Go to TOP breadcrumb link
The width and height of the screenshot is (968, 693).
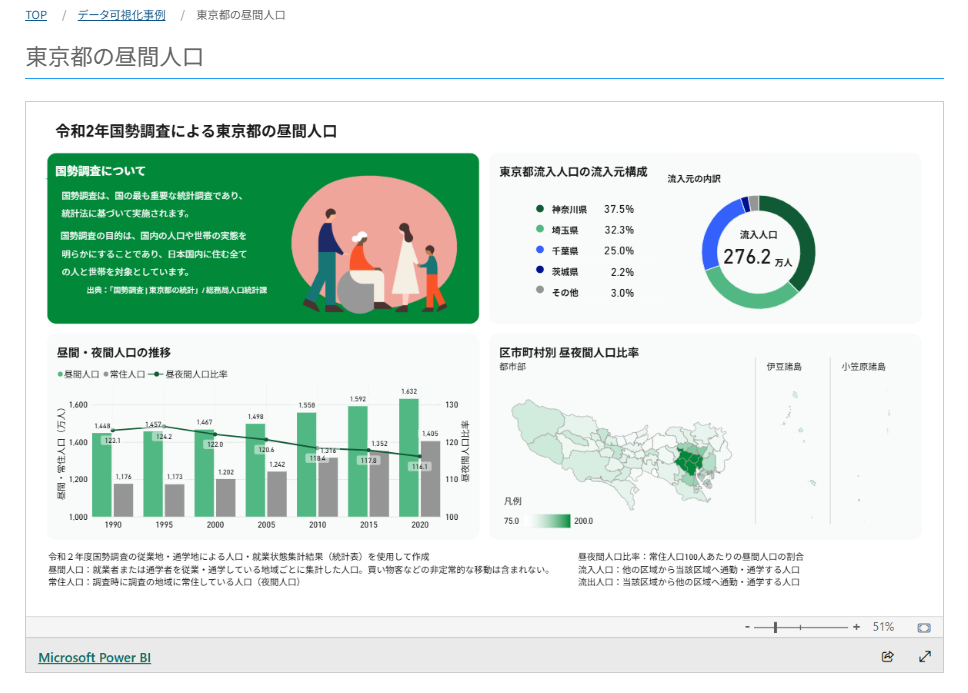point(36,15)
